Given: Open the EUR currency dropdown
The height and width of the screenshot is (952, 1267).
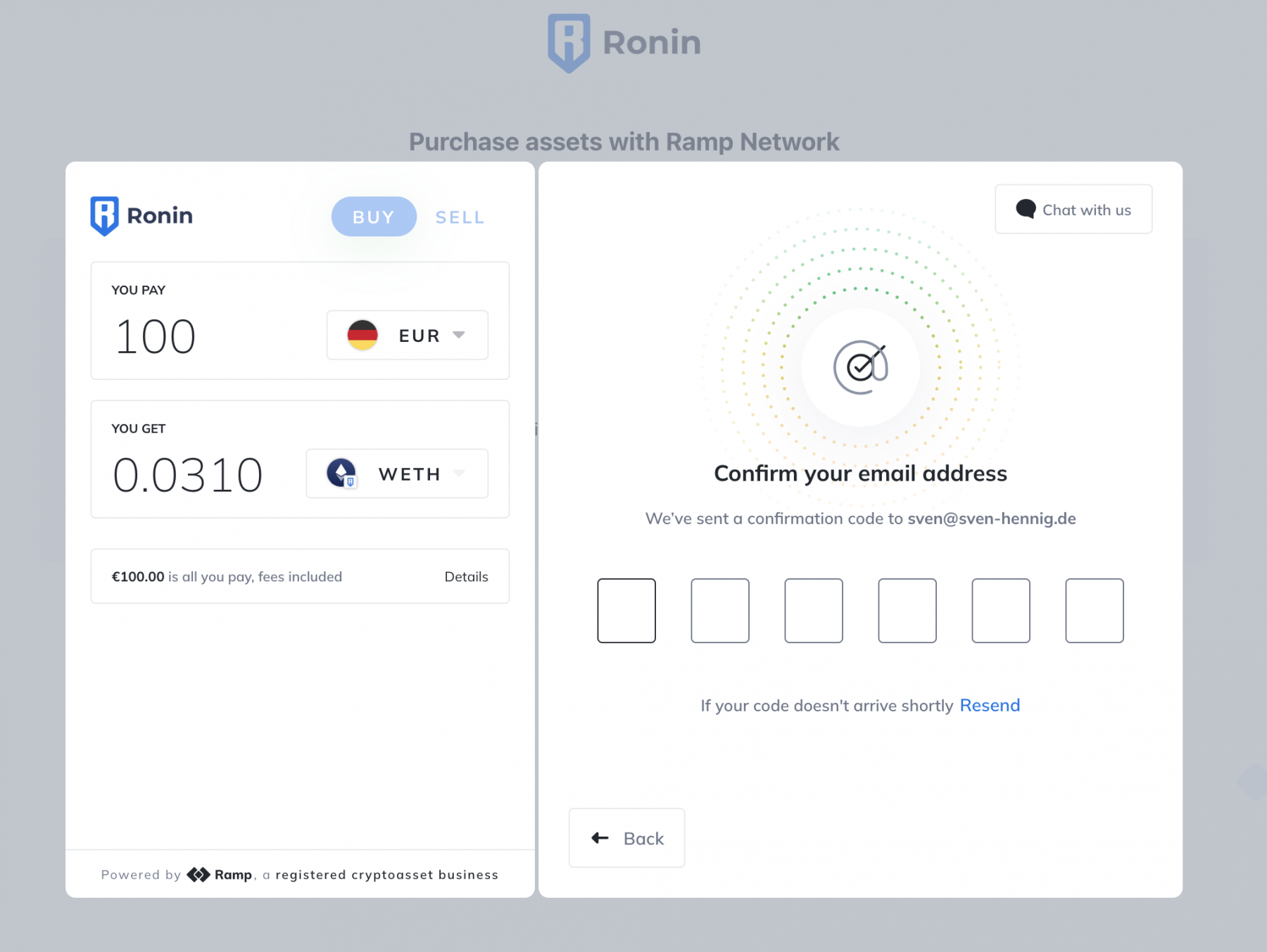Looking at the screenshot, I should (408, 335).
